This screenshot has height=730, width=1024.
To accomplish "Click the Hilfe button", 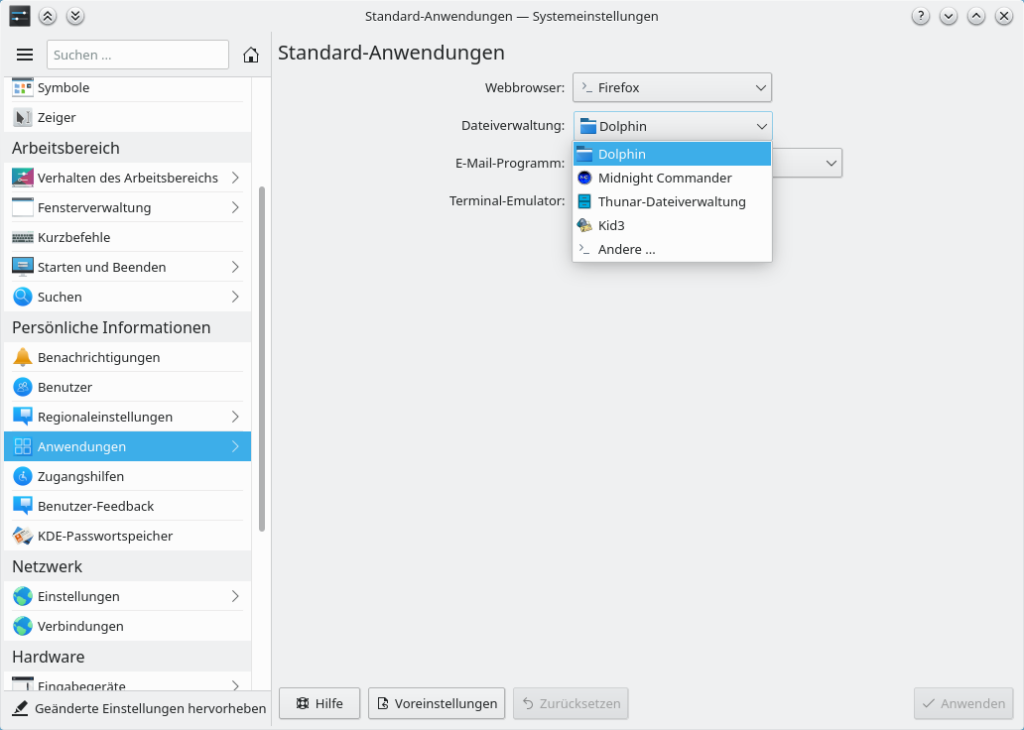I will 319,704.
